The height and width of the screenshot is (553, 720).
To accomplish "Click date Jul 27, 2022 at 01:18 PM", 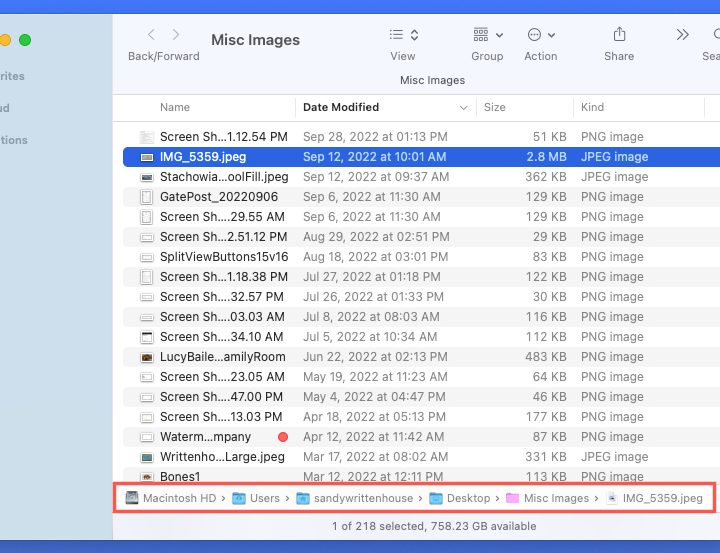I will [x=371, y=277].
